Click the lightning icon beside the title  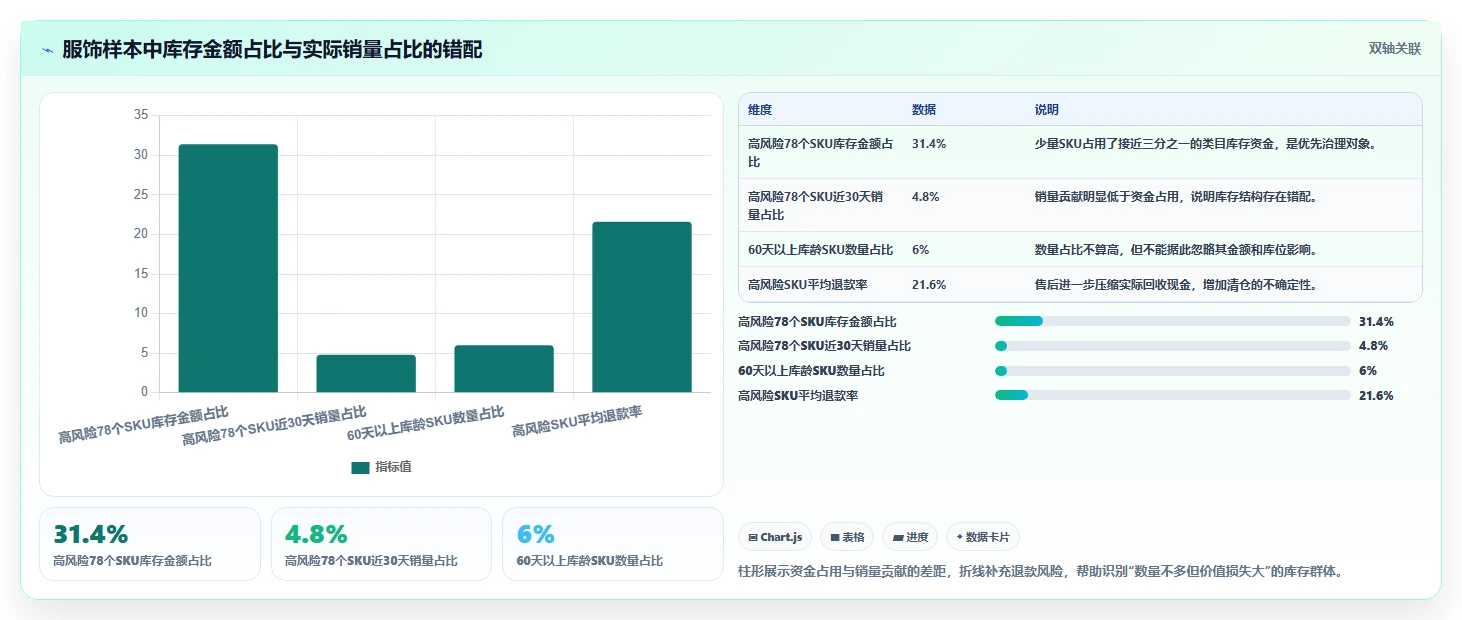47,50
